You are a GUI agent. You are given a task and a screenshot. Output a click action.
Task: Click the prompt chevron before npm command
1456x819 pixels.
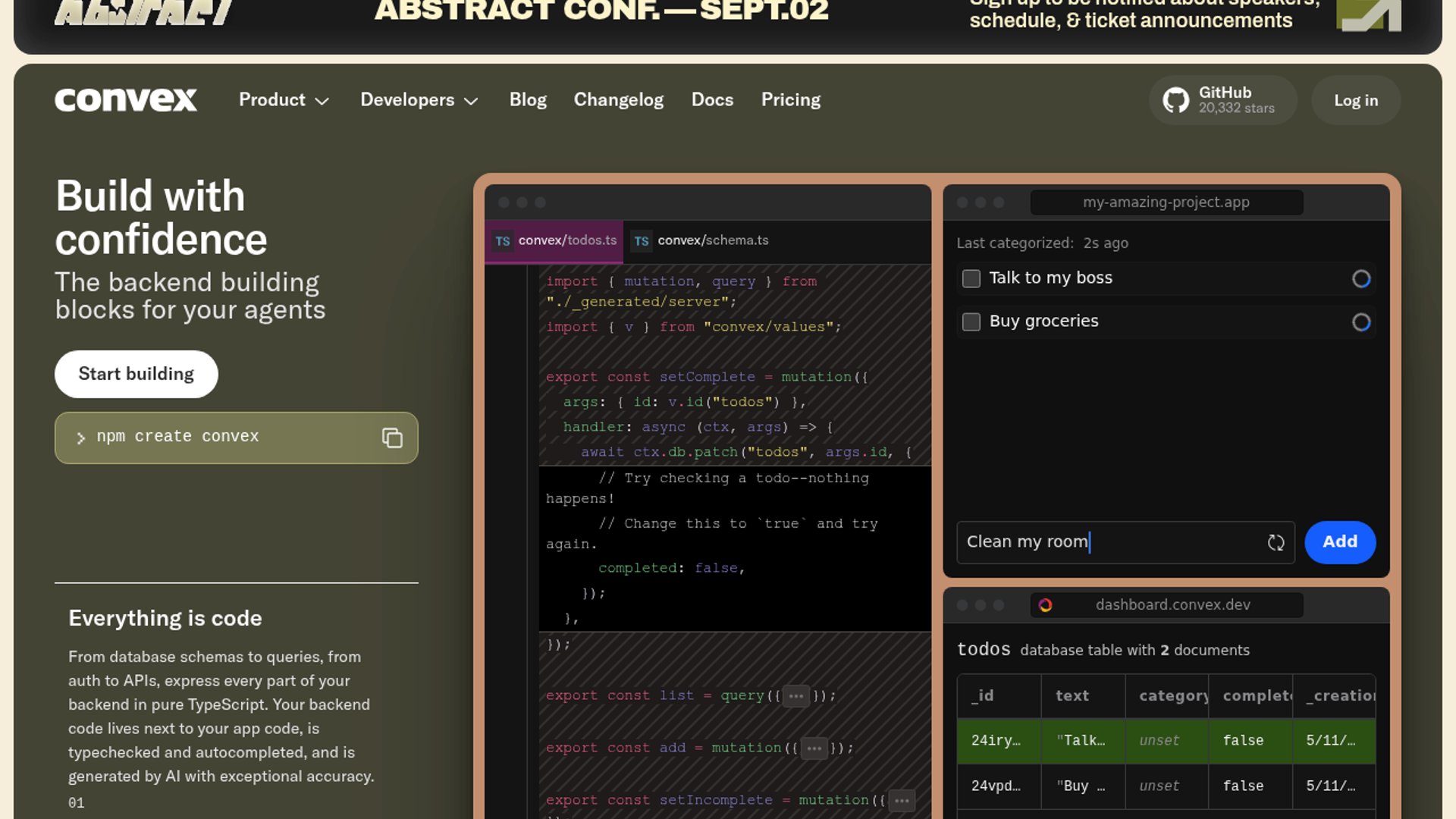tap(81, 438)
